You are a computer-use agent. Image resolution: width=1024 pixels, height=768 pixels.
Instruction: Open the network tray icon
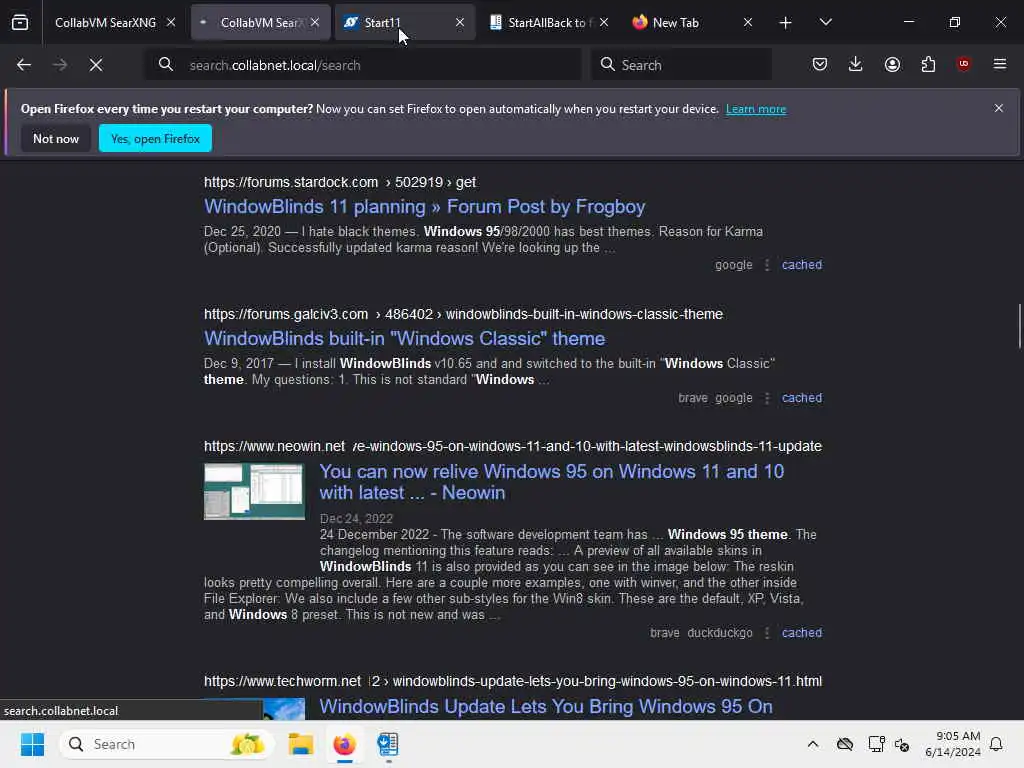[876, 744]
